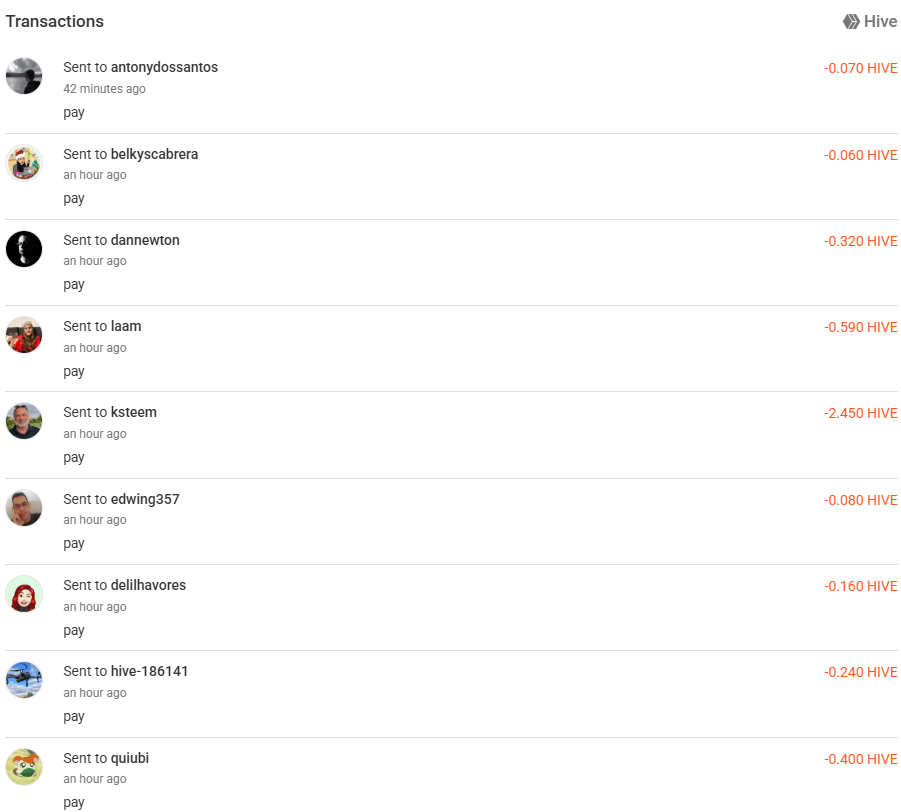The width and height of the screenshot is (901, 812).
Task: Visit the laam username link
Action: point(126,326)
